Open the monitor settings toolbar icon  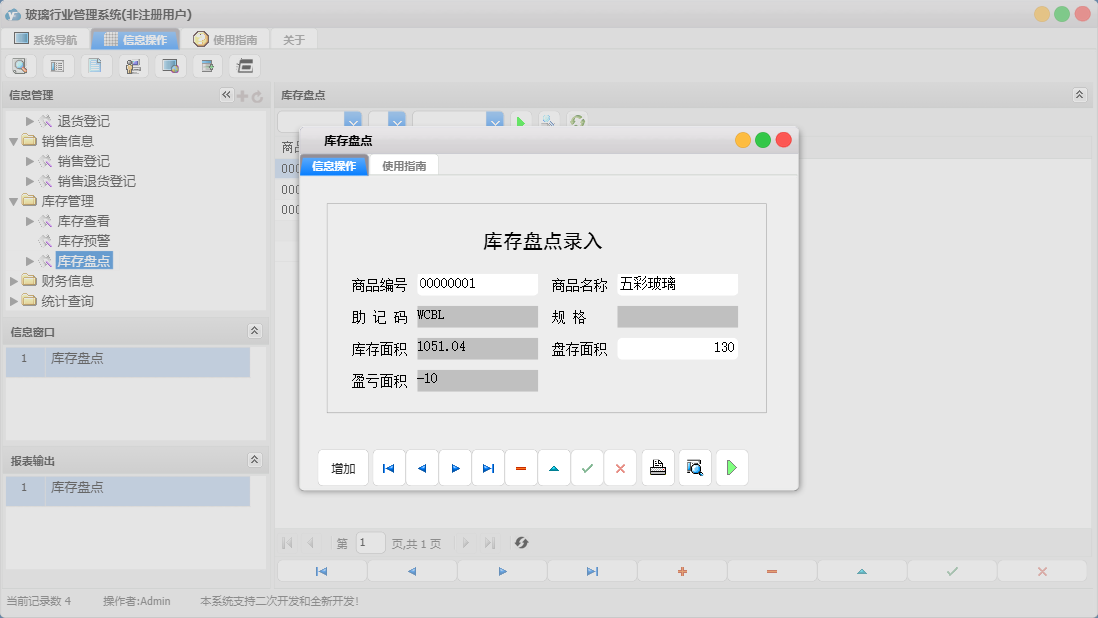(170, 65)
